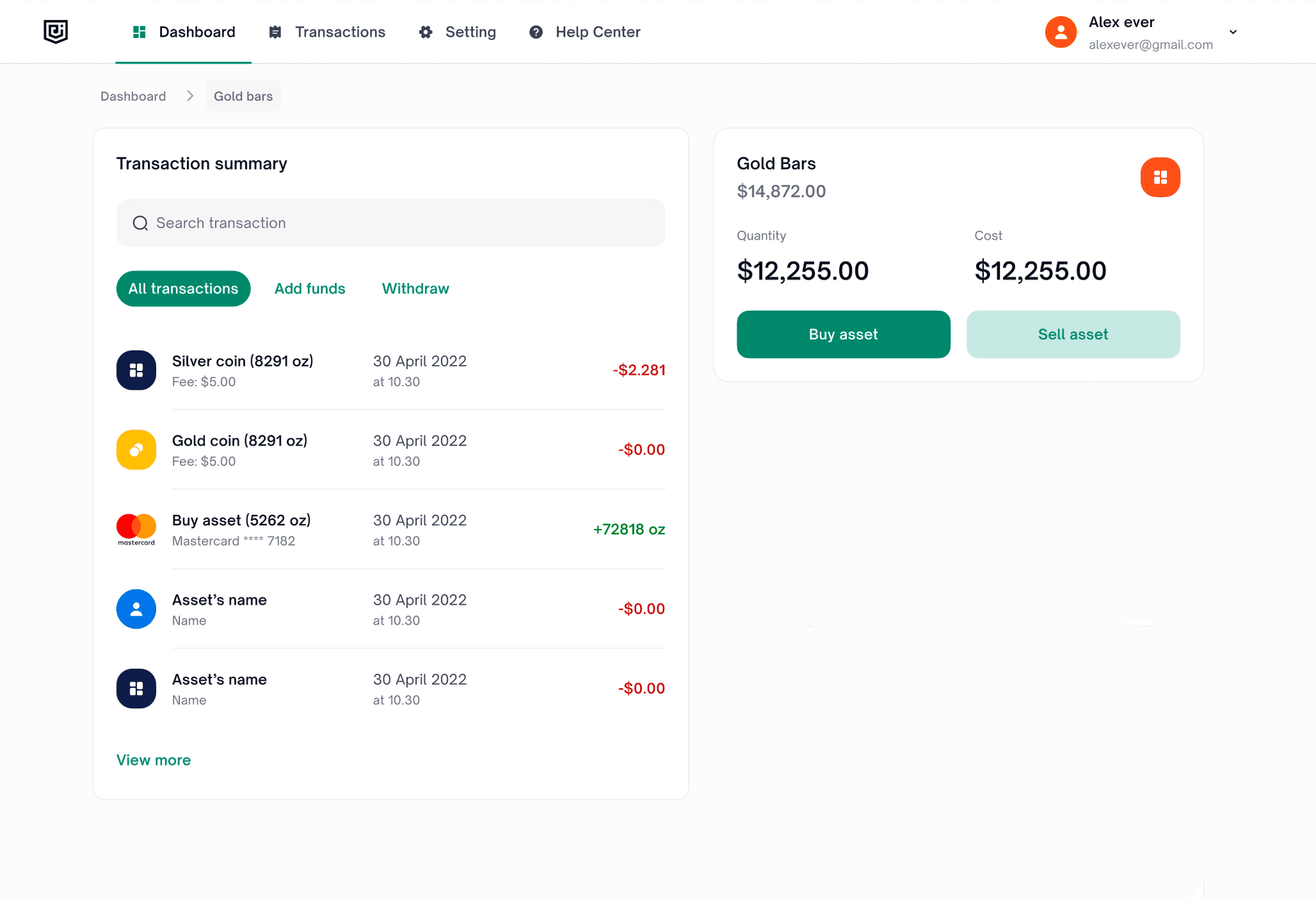This screenshot has width=1316, height=898.
Task: Open the Gold bars breadcrumb item
Action: pos(243,96)
